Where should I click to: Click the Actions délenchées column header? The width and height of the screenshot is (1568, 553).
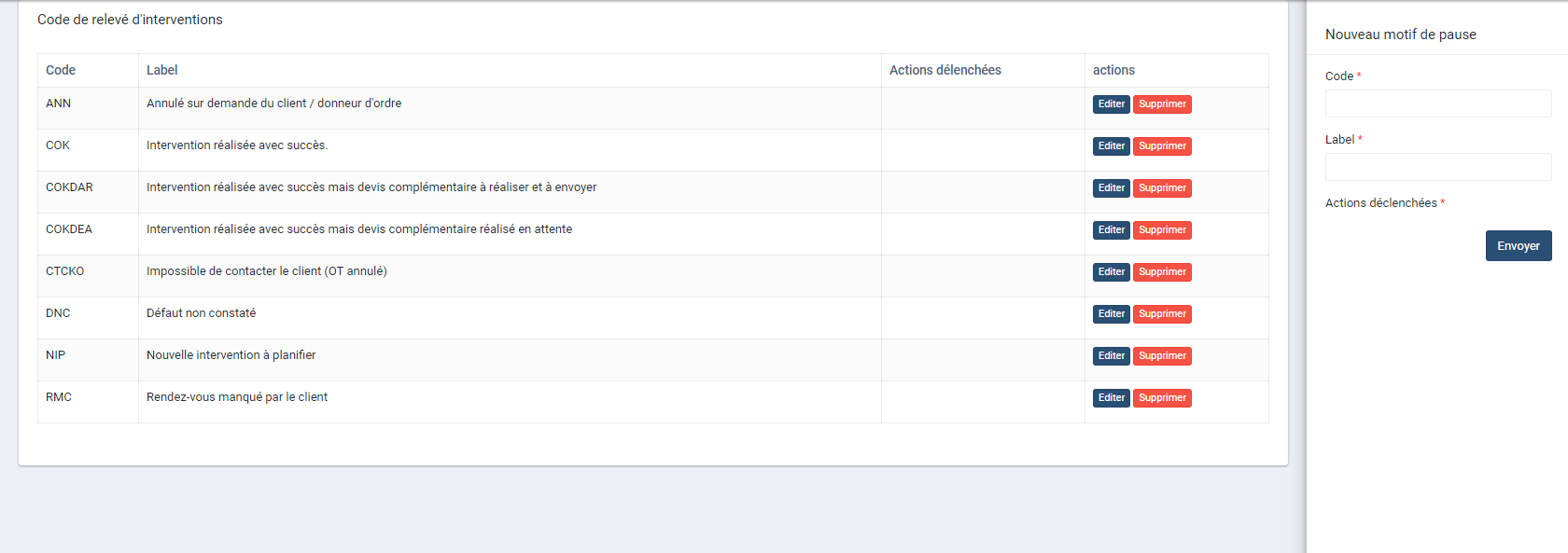[x=945, y=71]
